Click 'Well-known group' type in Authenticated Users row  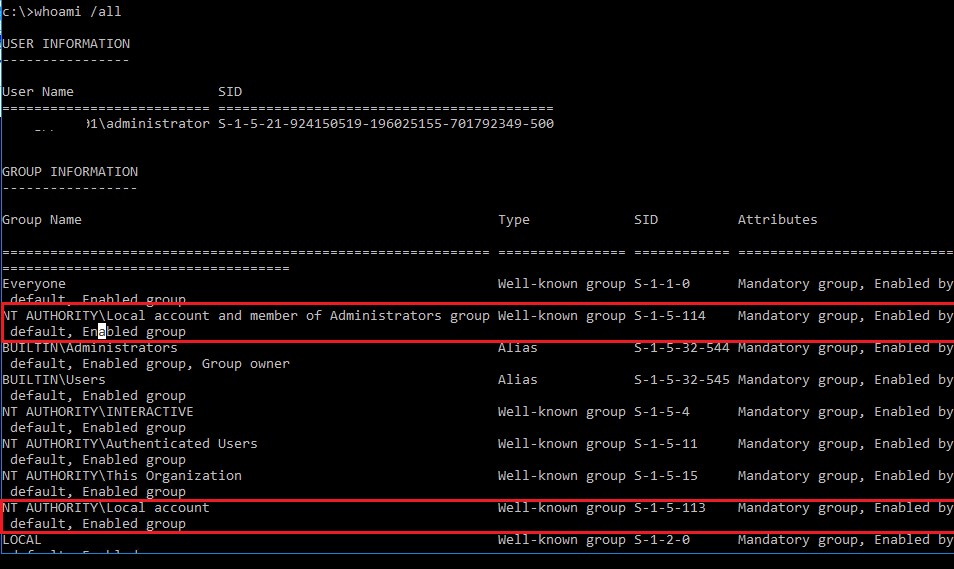coord(562,444)
